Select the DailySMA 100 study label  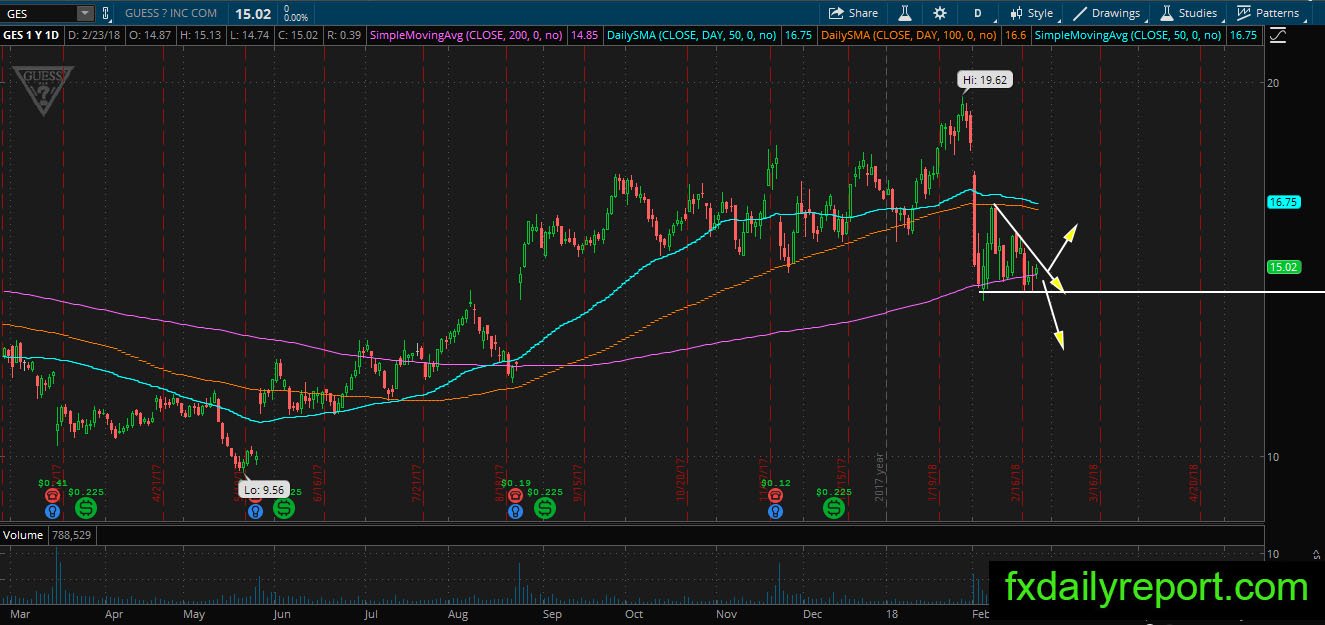[x=908, y=35]
